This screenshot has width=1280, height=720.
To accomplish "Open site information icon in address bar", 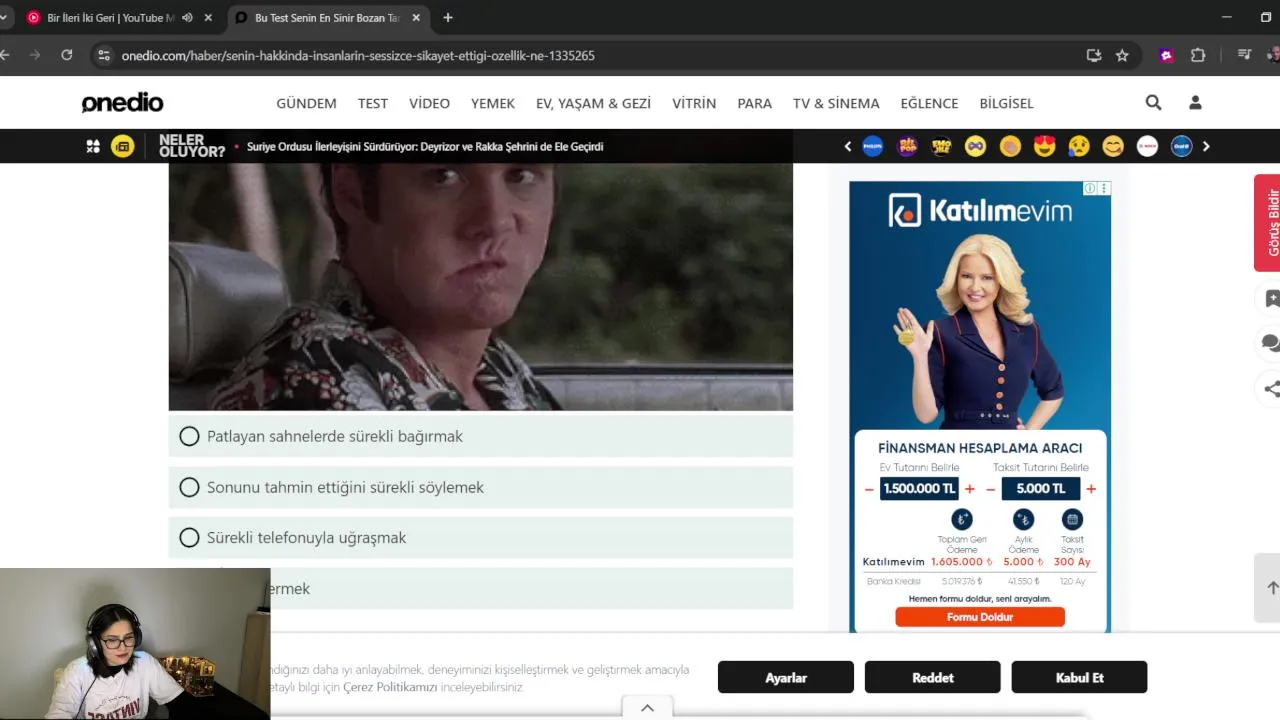I will coord(103,56).
